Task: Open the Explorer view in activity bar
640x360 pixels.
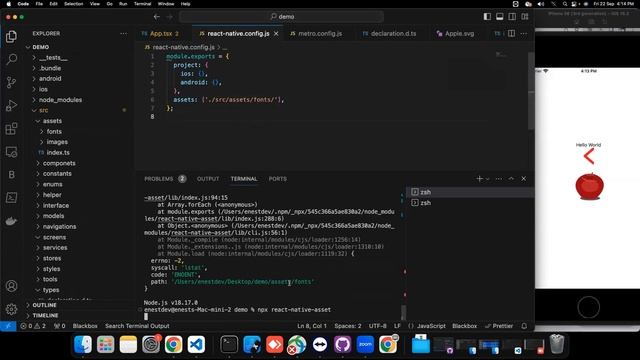Action: tap(11, 37)
